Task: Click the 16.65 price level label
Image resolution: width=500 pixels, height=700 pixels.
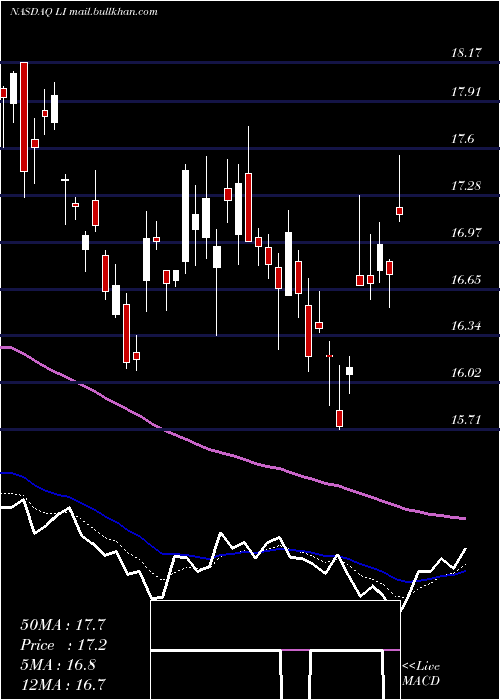Action: tap(467, 280)
